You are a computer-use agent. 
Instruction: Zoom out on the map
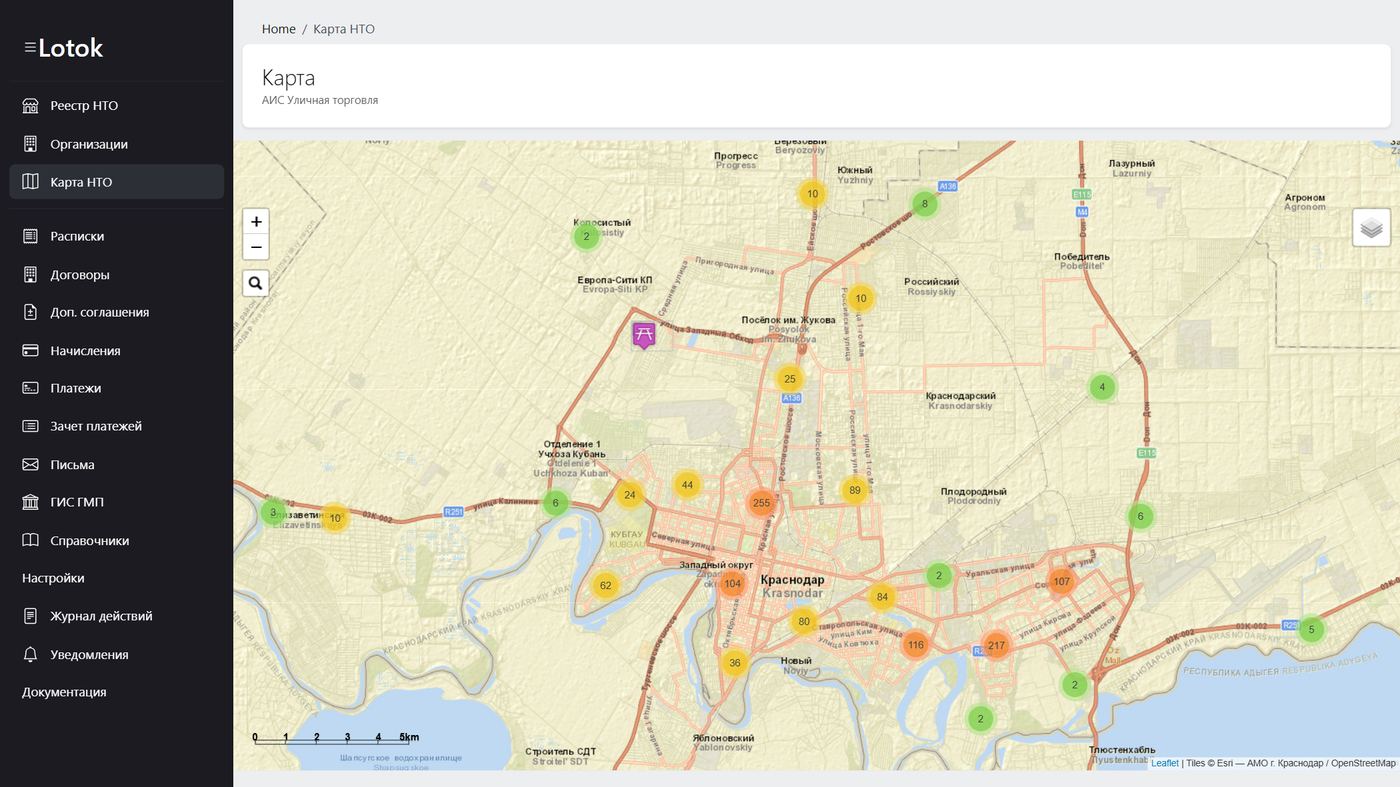(256, 247)
